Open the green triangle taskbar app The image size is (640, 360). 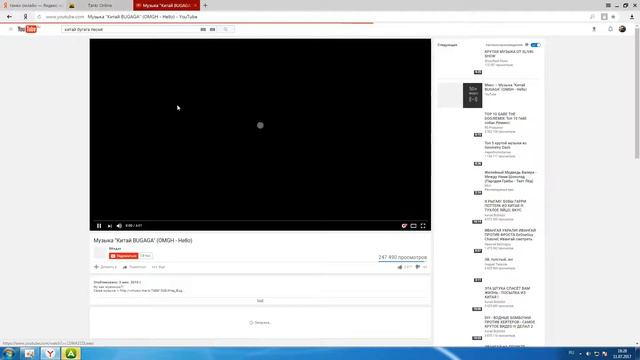(71, 353)
